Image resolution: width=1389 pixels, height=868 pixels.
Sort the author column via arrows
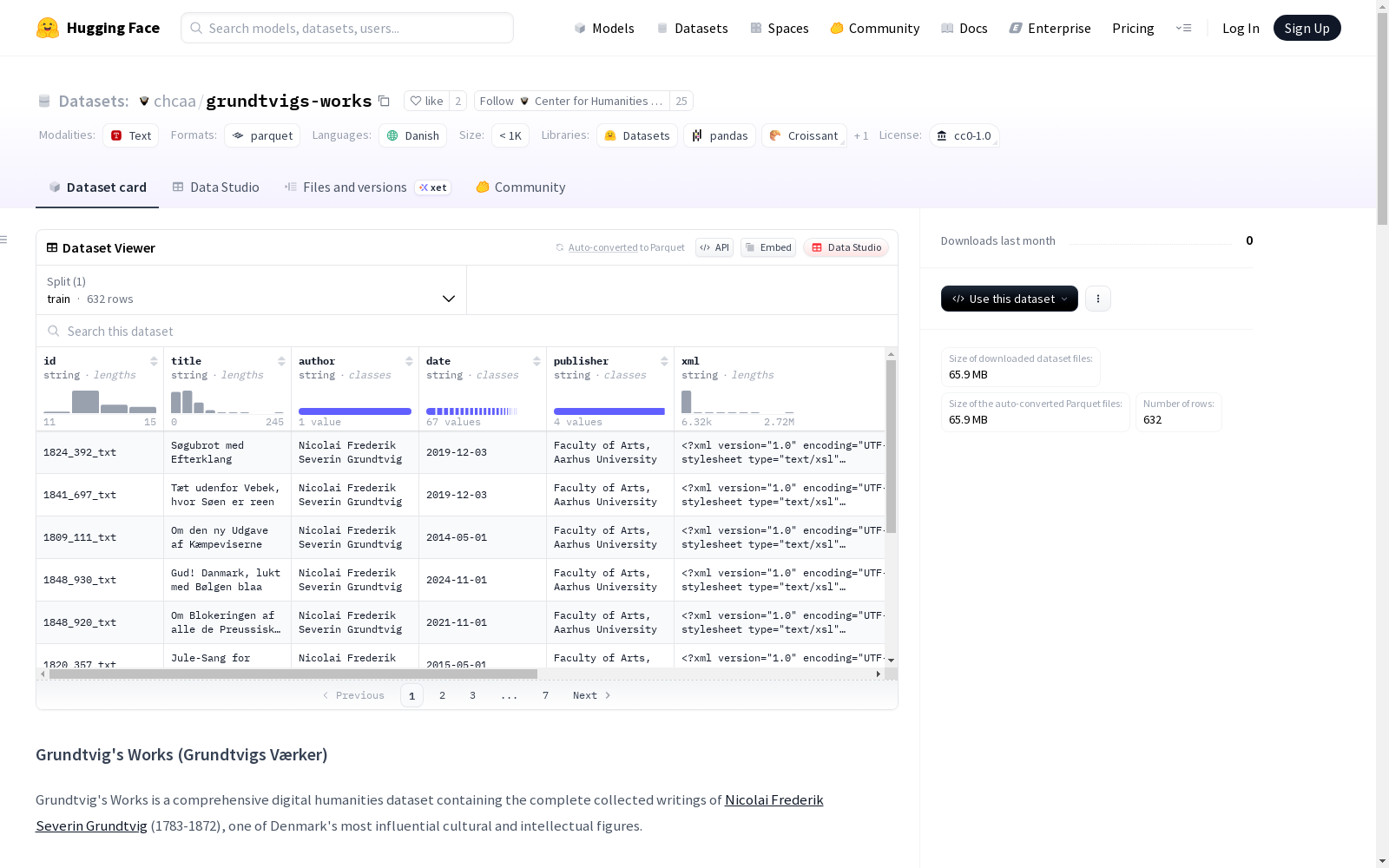[409, 361]
